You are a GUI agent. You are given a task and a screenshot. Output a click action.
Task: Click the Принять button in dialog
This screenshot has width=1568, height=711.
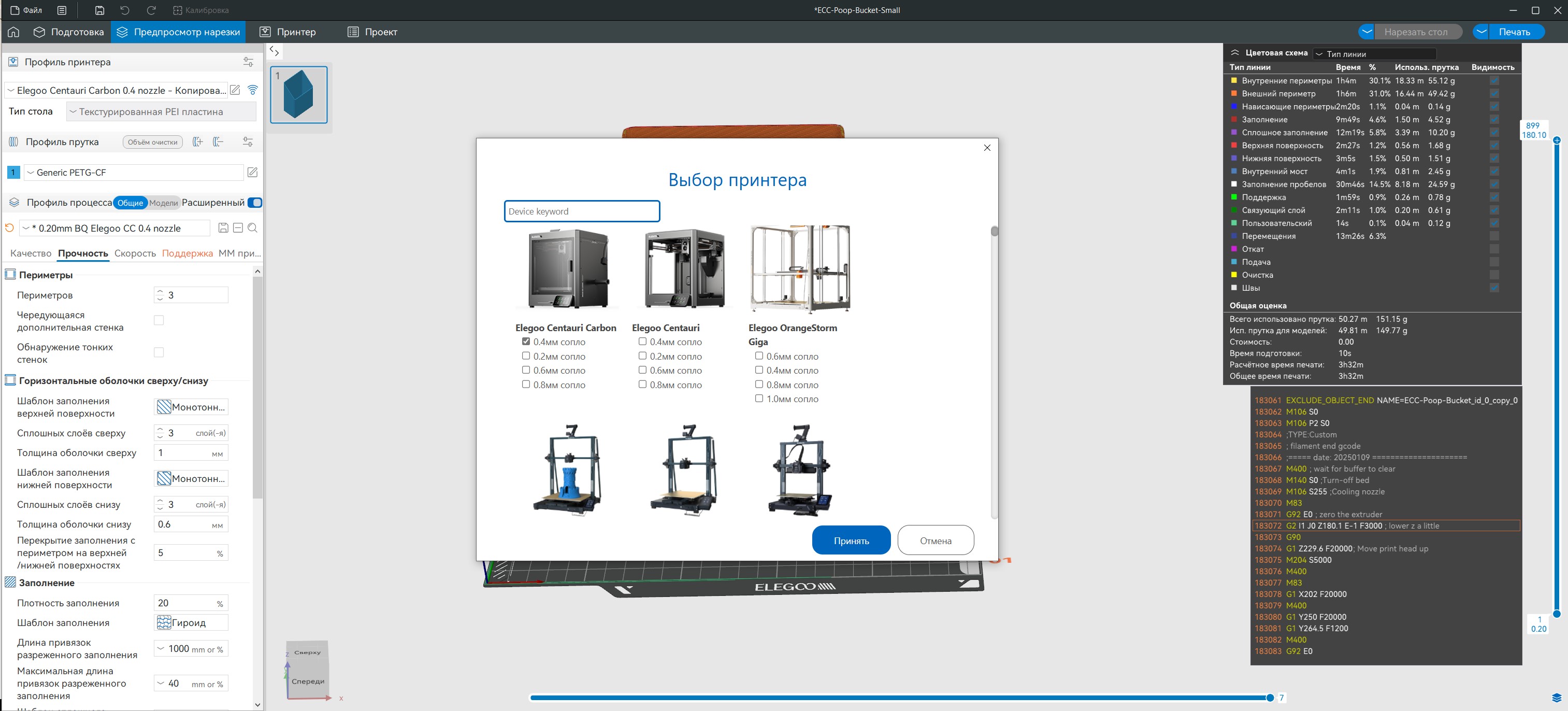(x=851, y=541)
